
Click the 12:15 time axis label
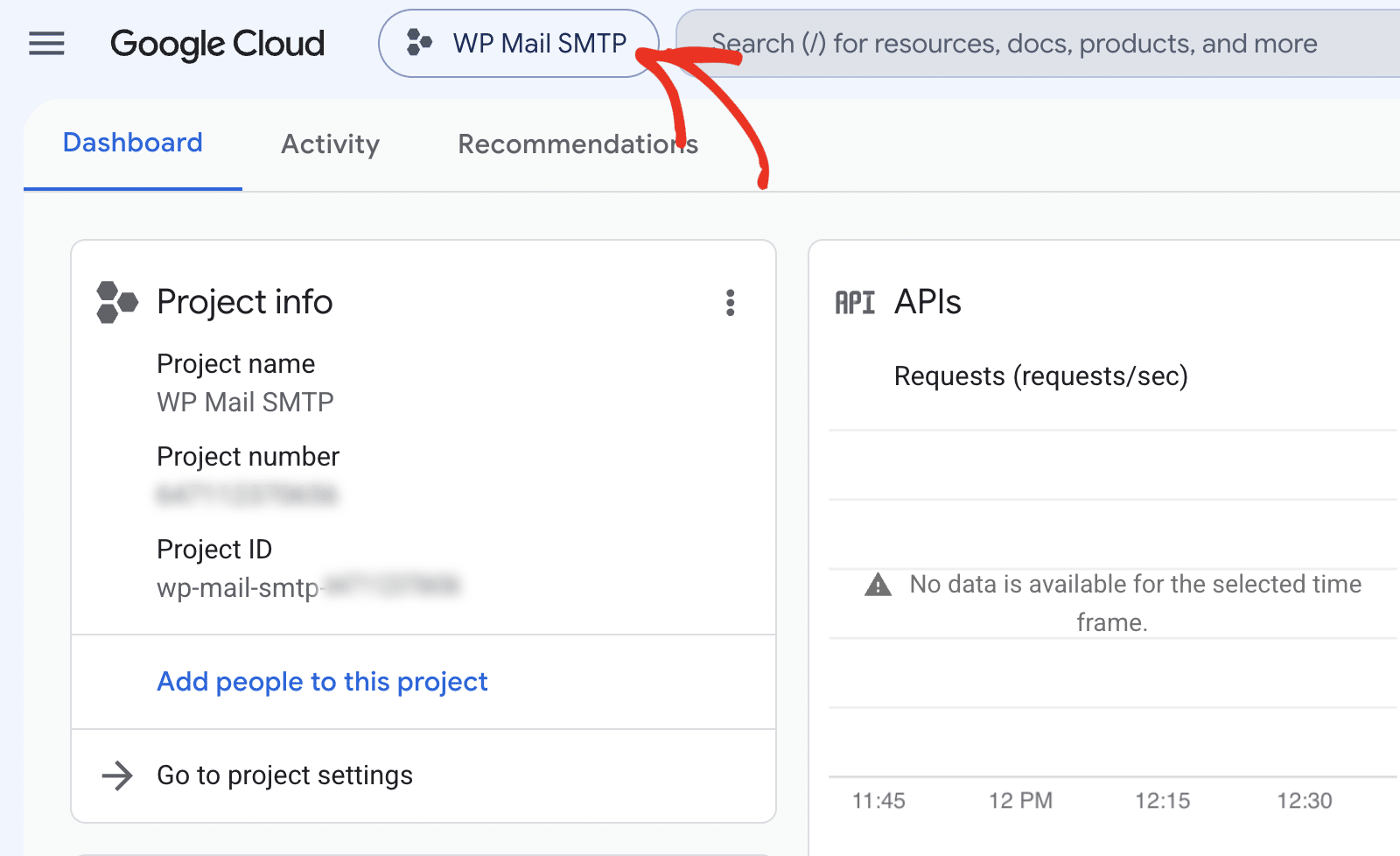[x=1163, y=801]
